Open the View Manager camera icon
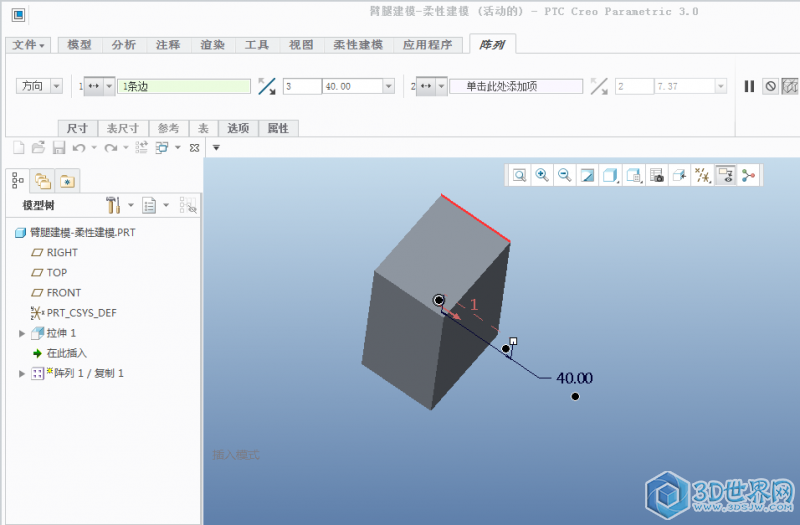Viewport: 800px width, 525px height. pos(657,176)
